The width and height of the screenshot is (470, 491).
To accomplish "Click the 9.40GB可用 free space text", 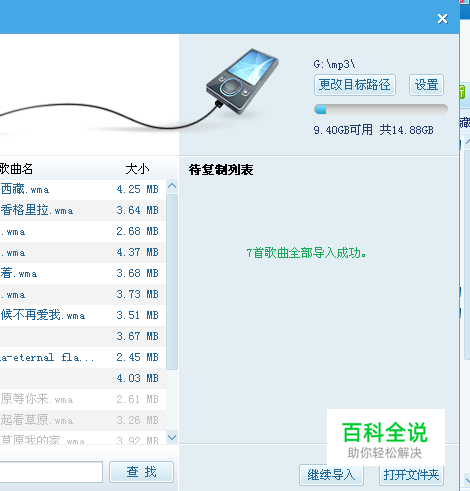I will (343, 130).
